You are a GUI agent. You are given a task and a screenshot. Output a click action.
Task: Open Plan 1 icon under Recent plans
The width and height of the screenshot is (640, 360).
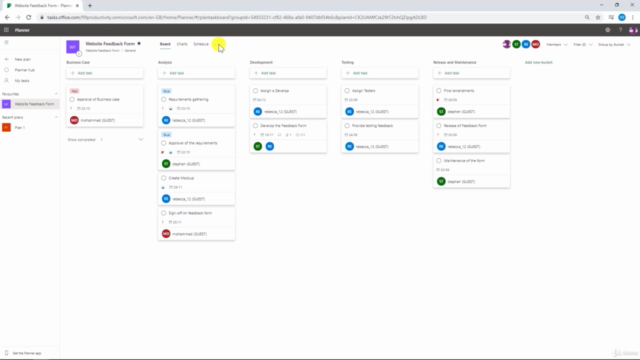point(6,127)
